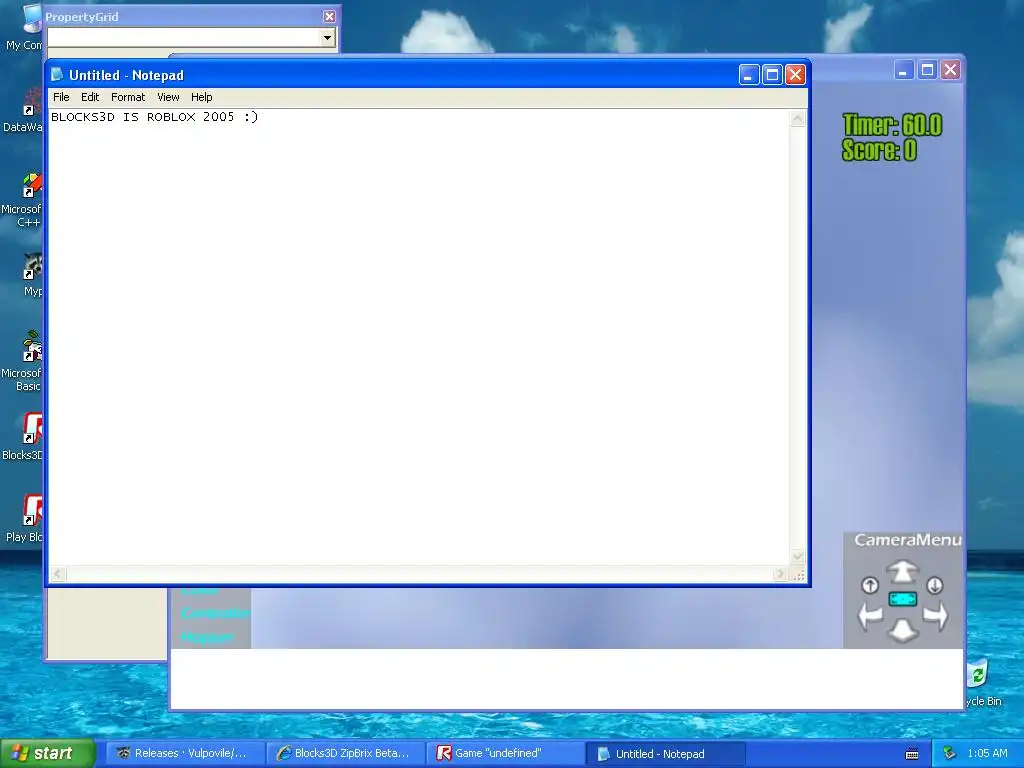Screen dimensions: 1024x768
Task: Maximize the Blocks3D game window
Action: tap(927, 70)
